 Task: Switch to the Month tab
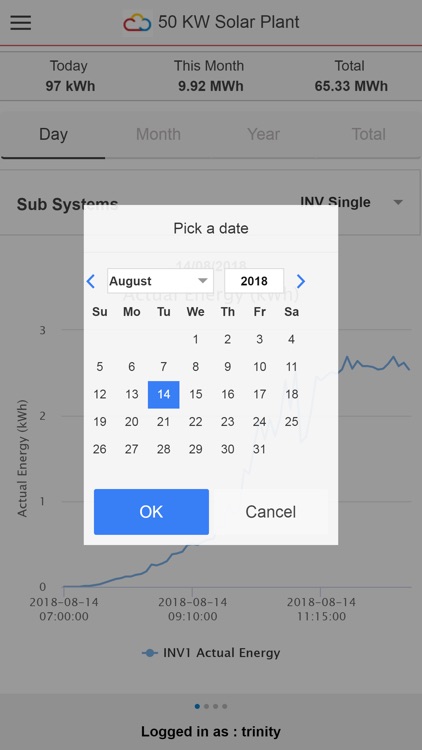click(x=158, y=134)
